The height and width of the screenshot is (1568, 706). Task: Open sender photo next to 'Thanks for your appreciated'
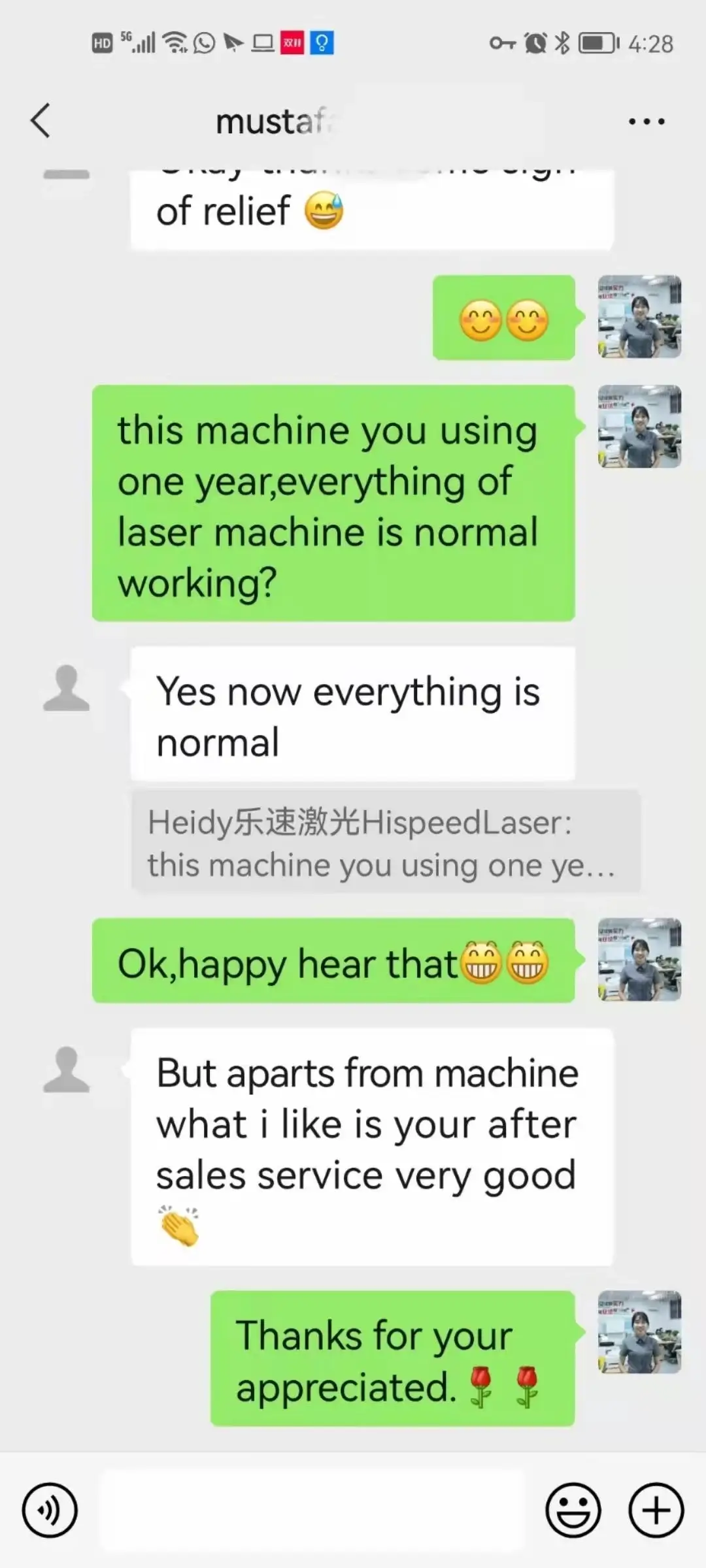click(639, 1332)
